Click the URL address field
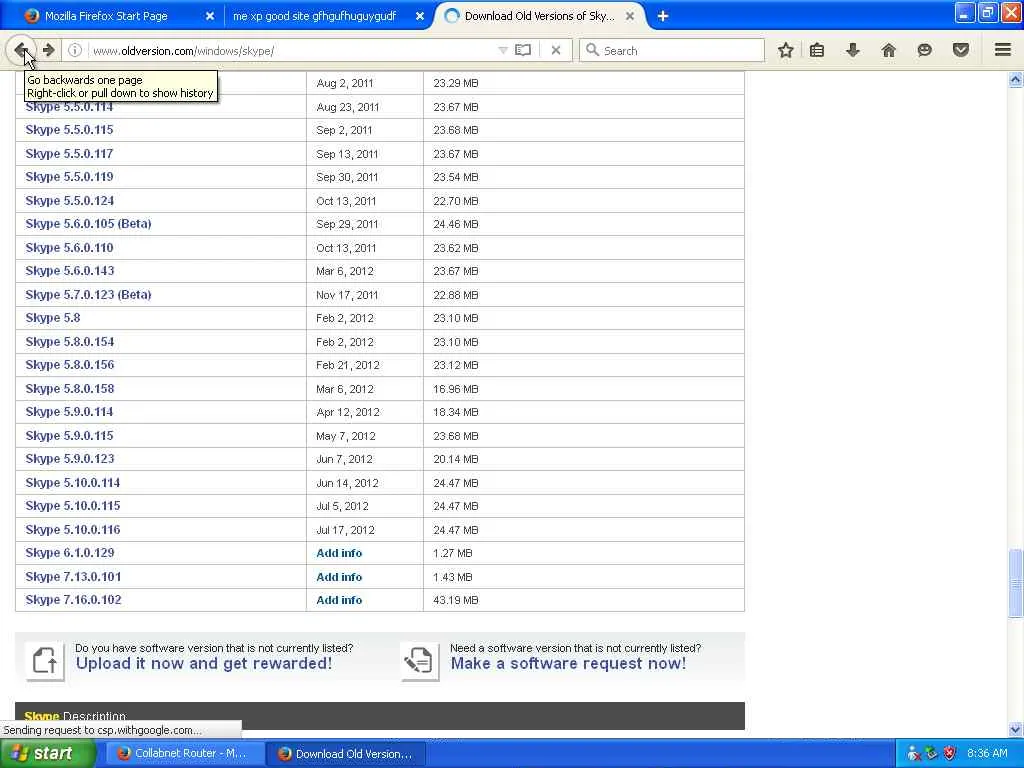This screenshot has width=1024, height=768. pos(293,50)
